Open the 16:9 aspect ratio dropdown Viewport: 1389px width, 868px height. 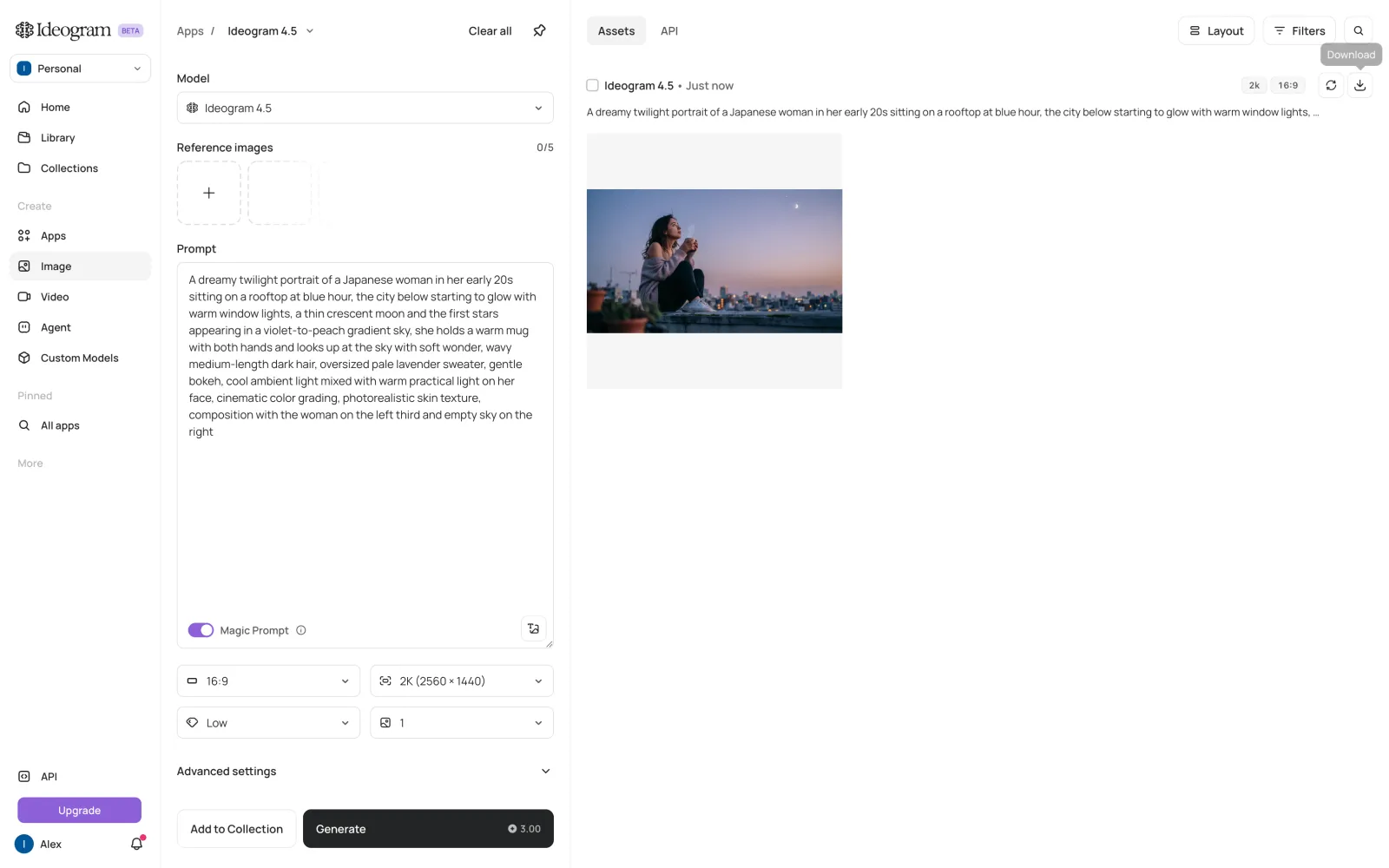pos(268,681)
